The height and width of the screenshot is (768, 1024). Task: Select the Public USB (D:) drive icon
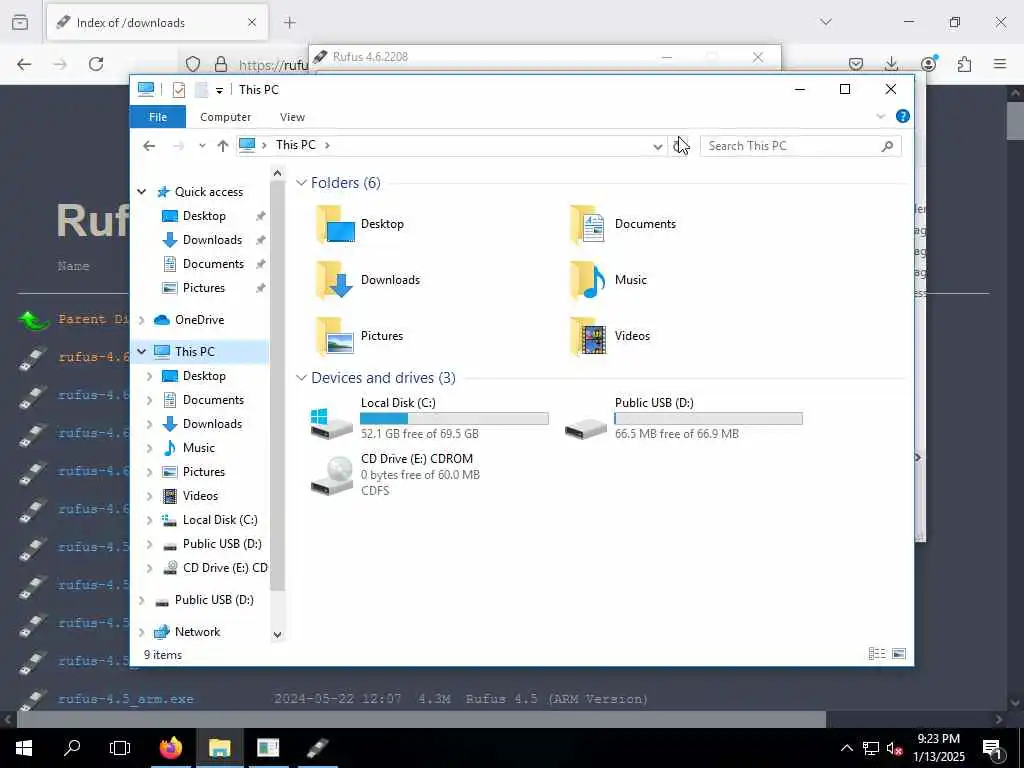tap(586, 428)
